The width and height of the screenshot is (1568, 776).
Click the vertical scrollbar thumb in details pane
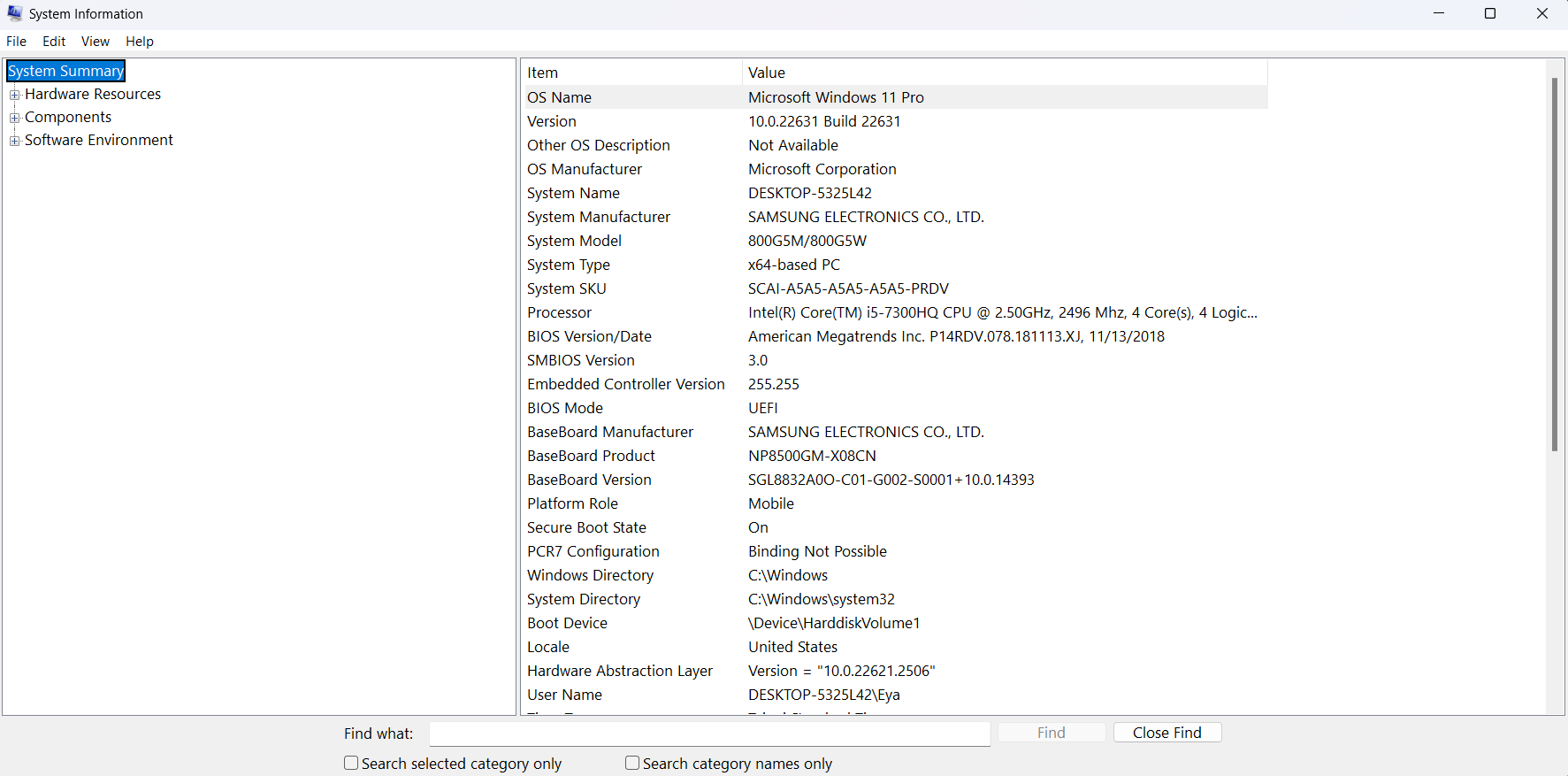pos(1554,264)
